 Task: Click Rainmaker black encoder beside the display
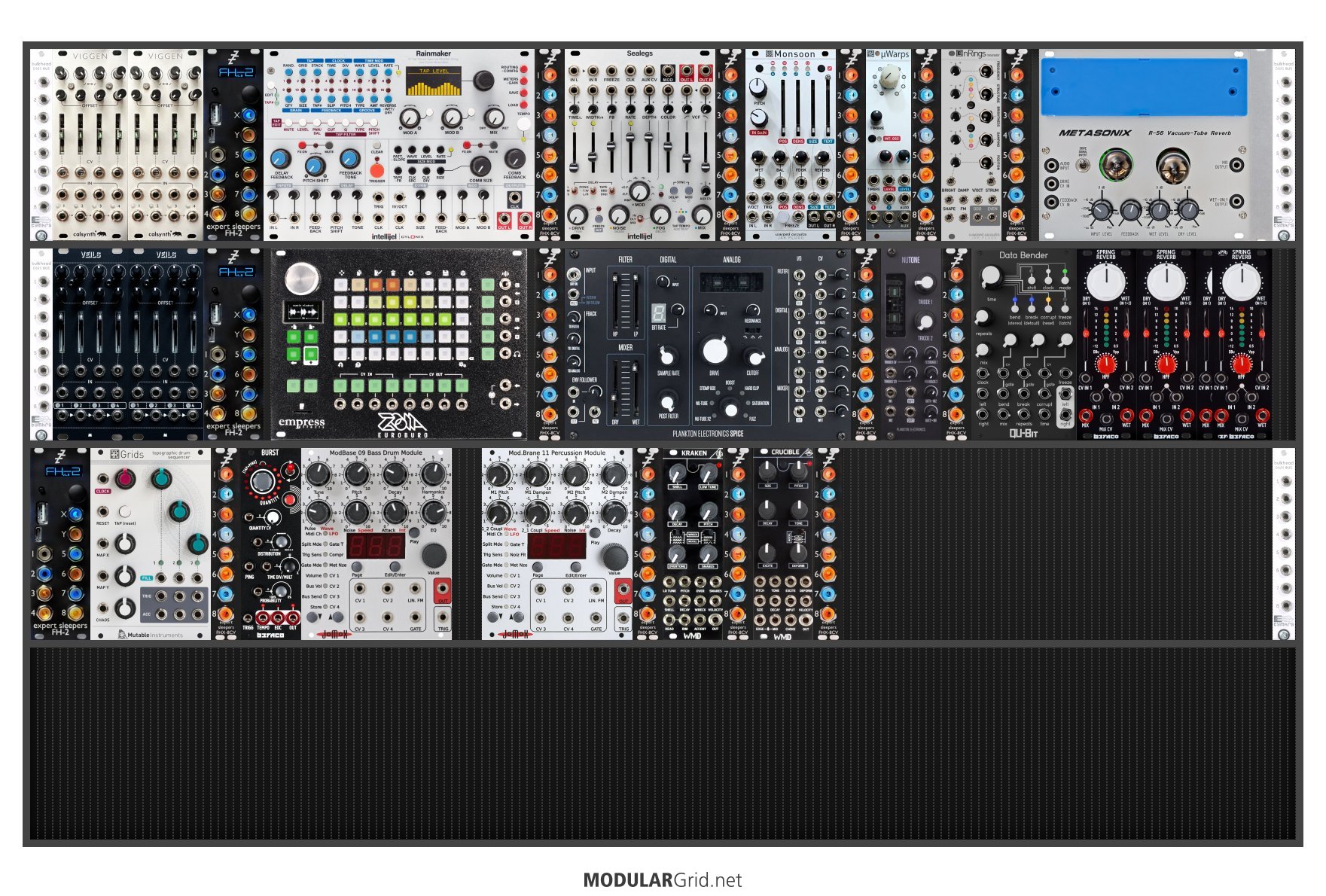pos(483,81)
